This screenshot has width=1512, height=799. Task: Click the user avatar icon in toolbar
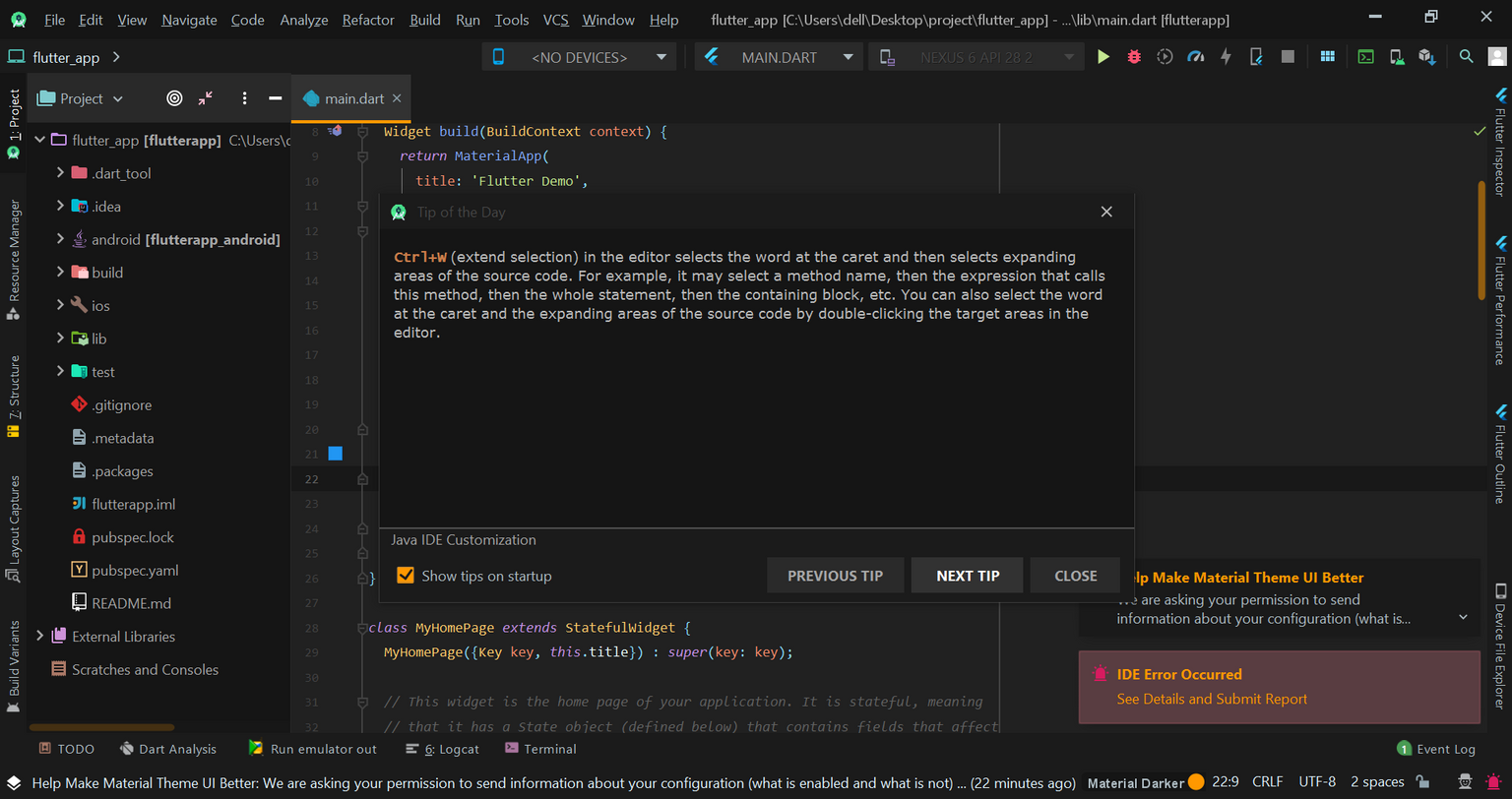(x=1496, y=57)
